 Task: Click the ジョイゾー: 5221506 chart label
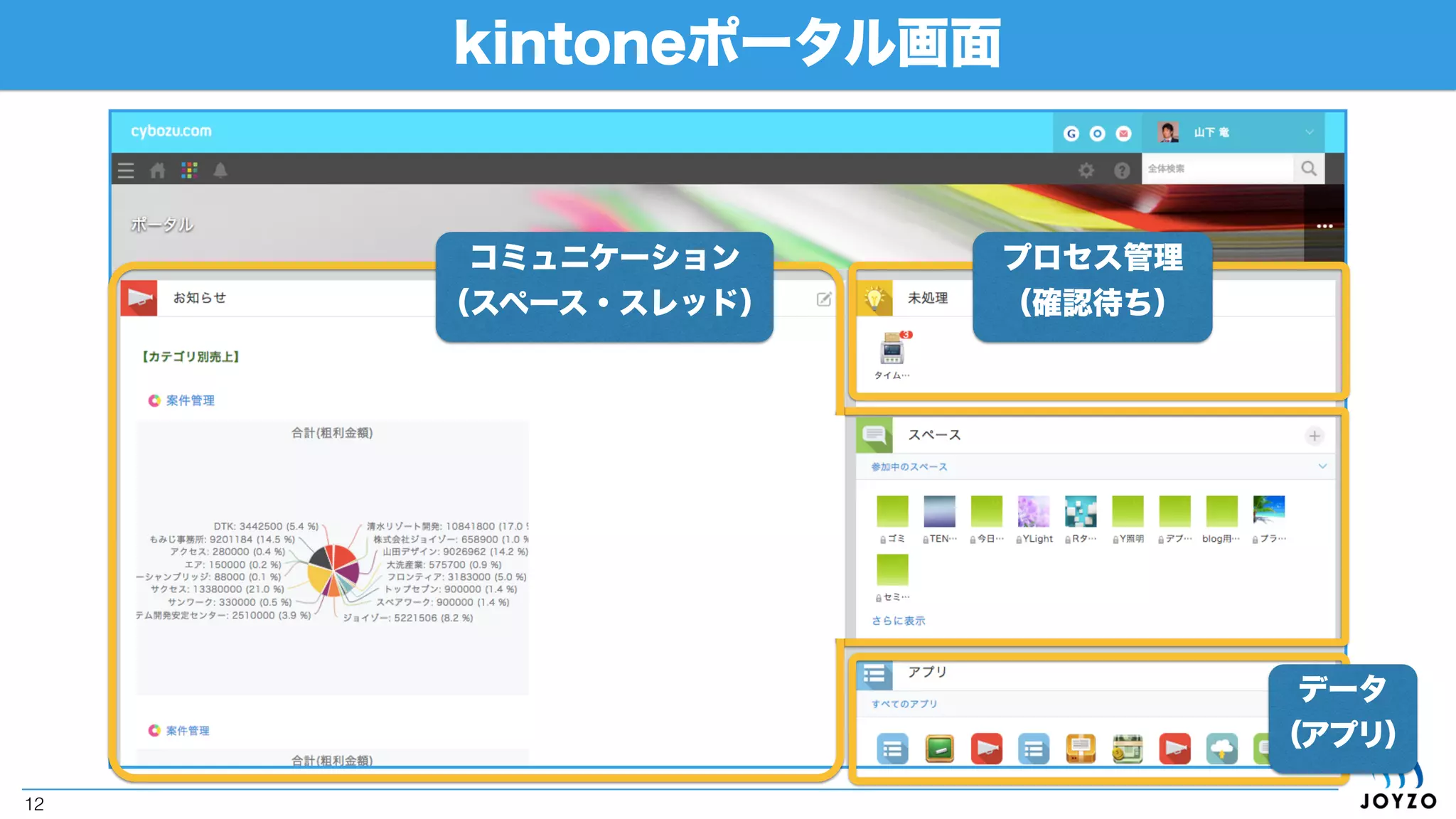coord(408,618)
